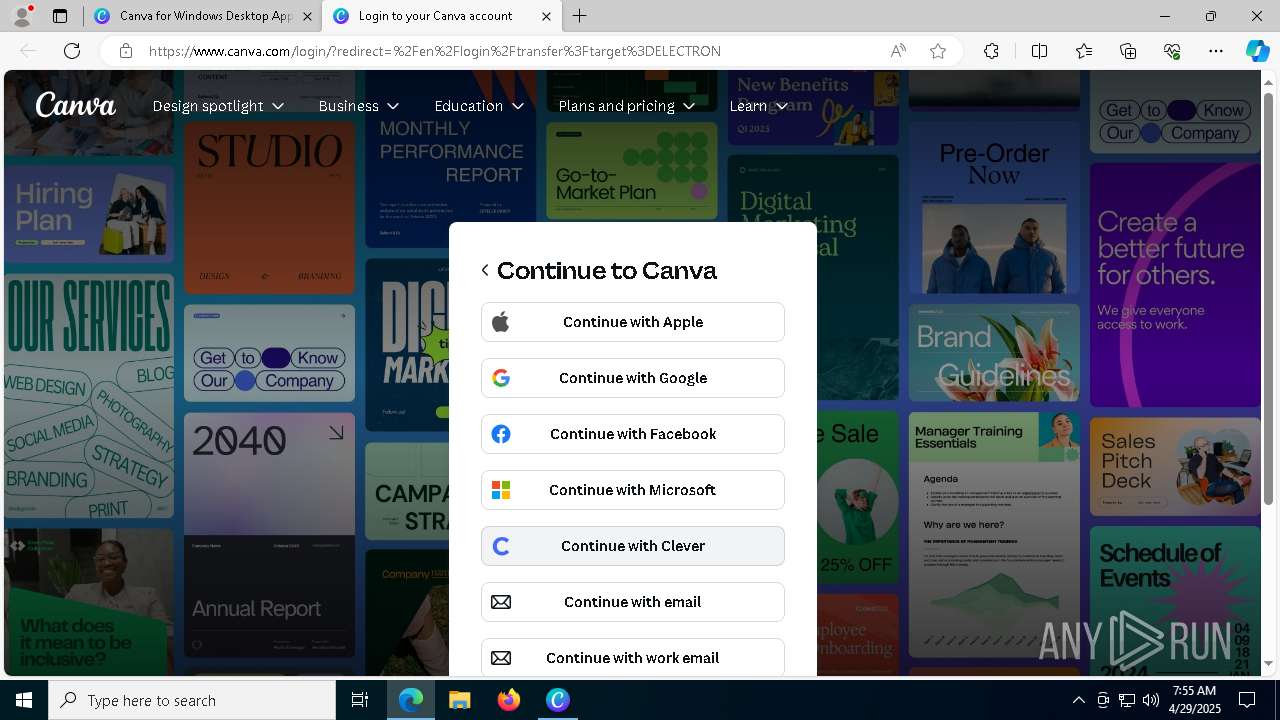The width and height of the screenshot is (1280, 720).
Task: Expand Learn menu
Action: (758, 106)
